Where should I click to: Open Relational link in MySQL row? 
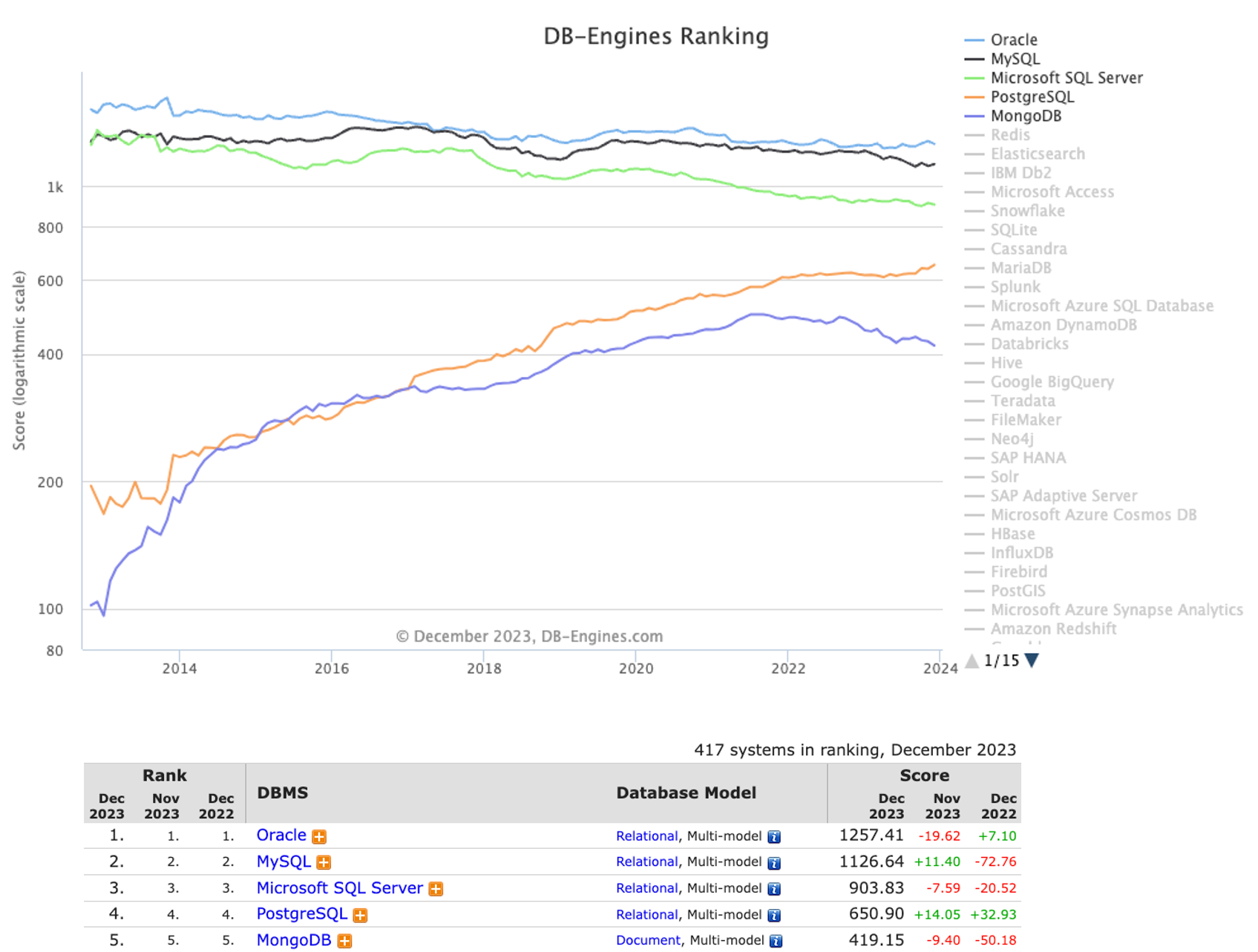(646, 862)
